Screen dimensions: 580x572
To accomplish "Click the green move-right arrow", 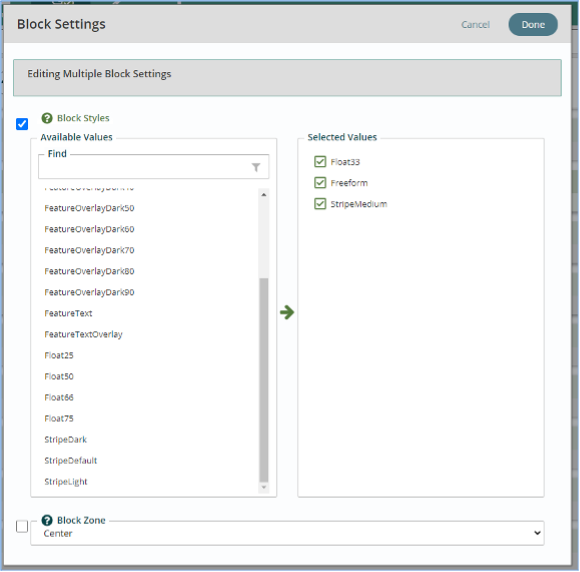I will click(x=287, y=312).
